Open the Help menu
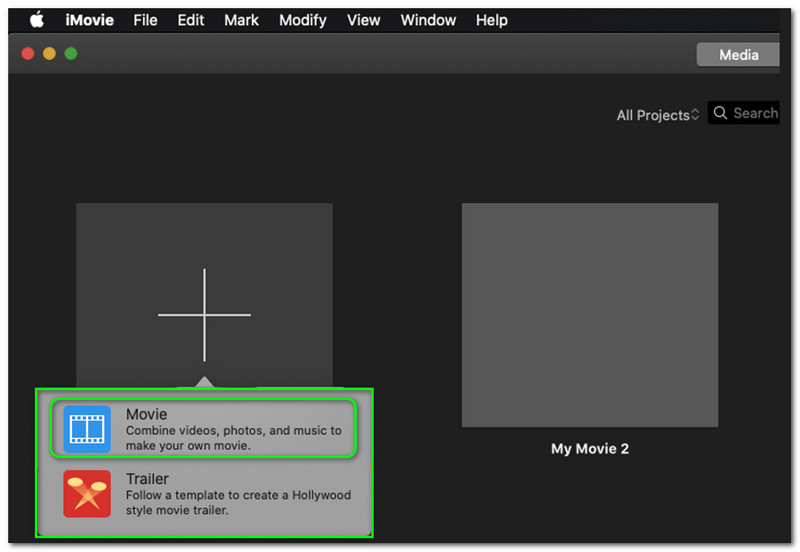Viewport: 800px width, 552px height. [492, 20]
